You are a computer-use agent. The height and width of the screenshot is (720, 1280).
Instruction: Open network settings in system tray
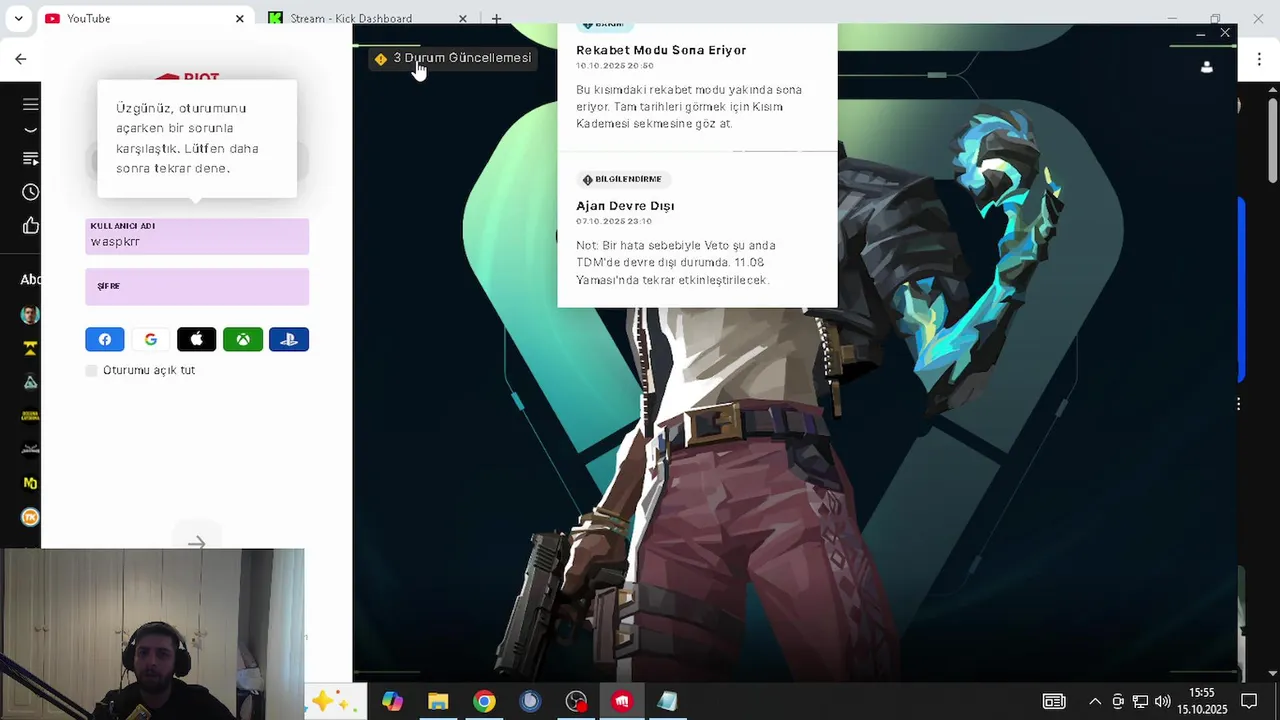pos(1140,702)
